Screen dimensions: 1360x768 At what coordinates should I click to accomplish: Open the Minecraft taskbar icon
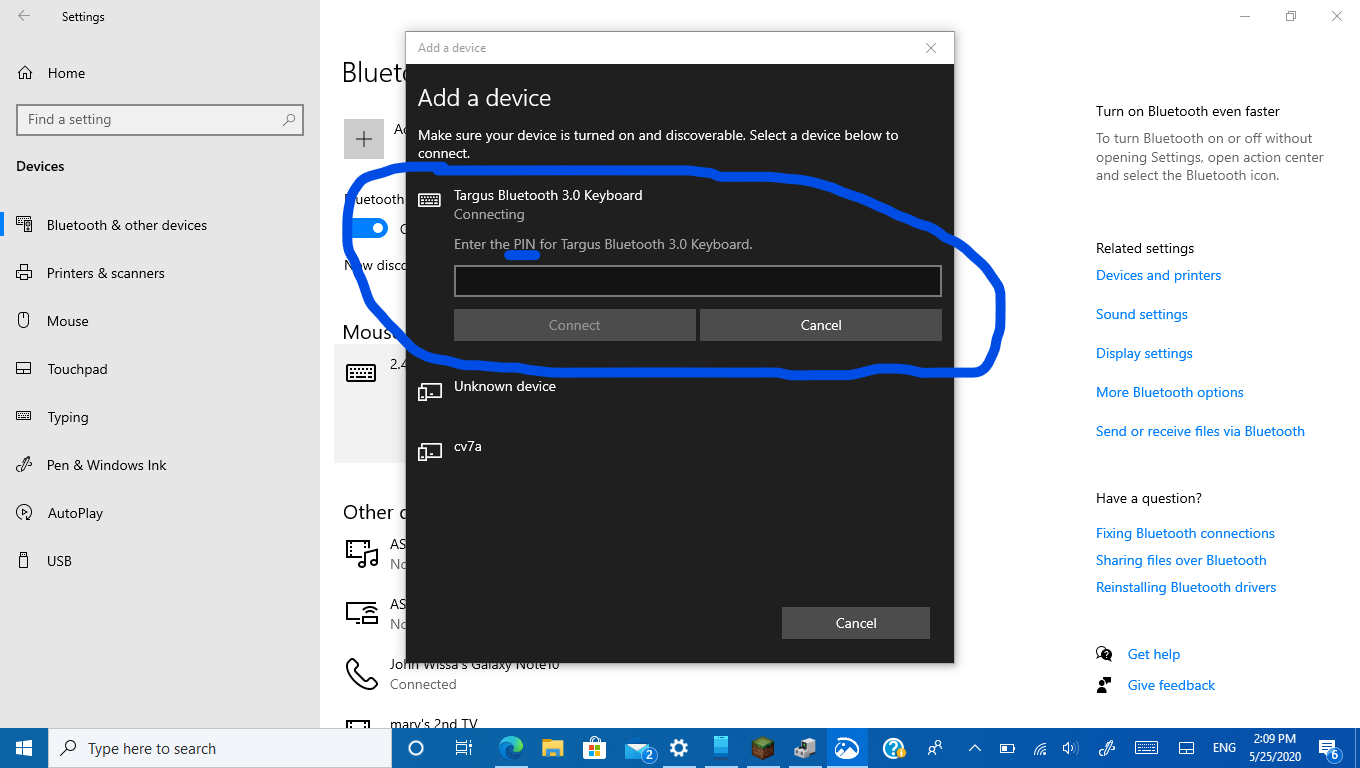tap(763, 748)
